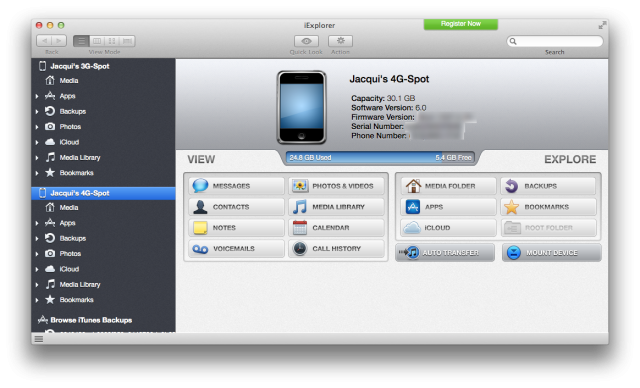Screen dimensions: 640x388
Task: Click the Capacity 30.1 GB text
Action: [383, 98]
